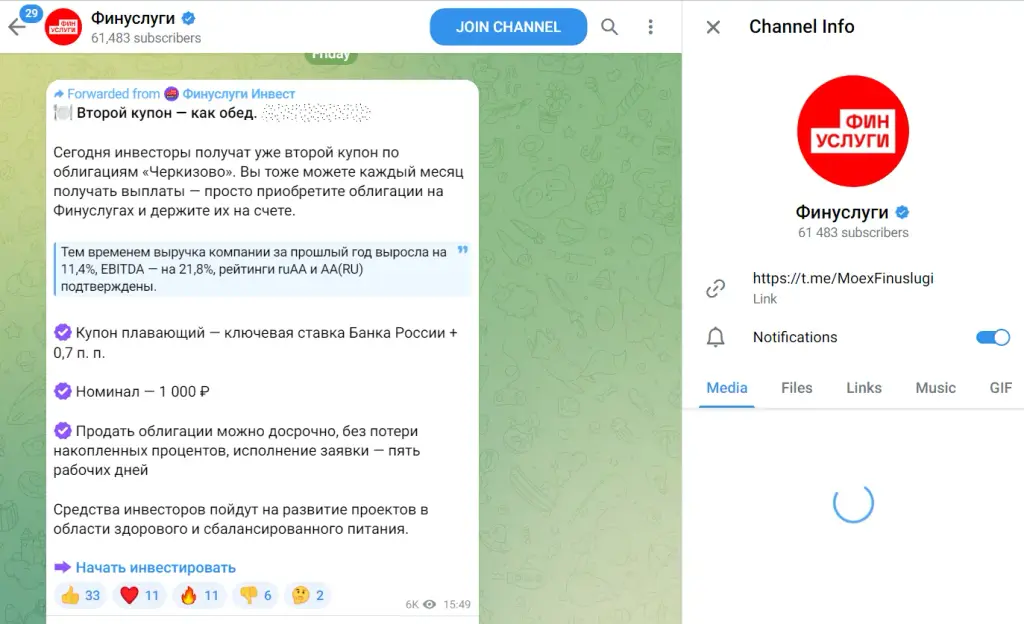
Task: Switch to the Files tab
Action: 797,388
